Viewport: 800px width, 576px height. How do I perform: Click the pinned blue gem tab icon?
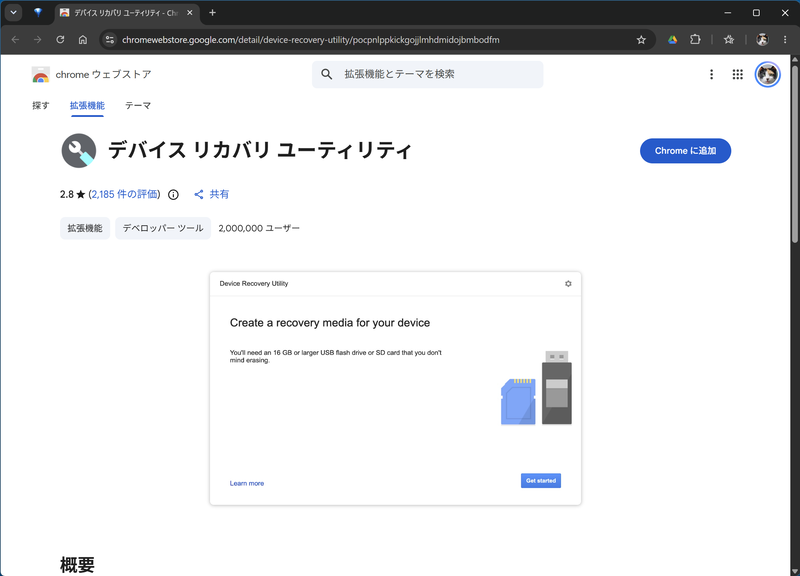(x=38, y=13)
